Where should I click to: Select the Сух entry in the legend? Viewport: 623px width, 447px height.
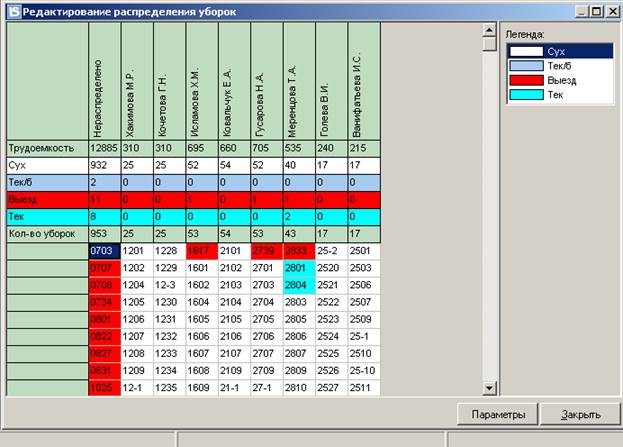(x=558, y=50)
